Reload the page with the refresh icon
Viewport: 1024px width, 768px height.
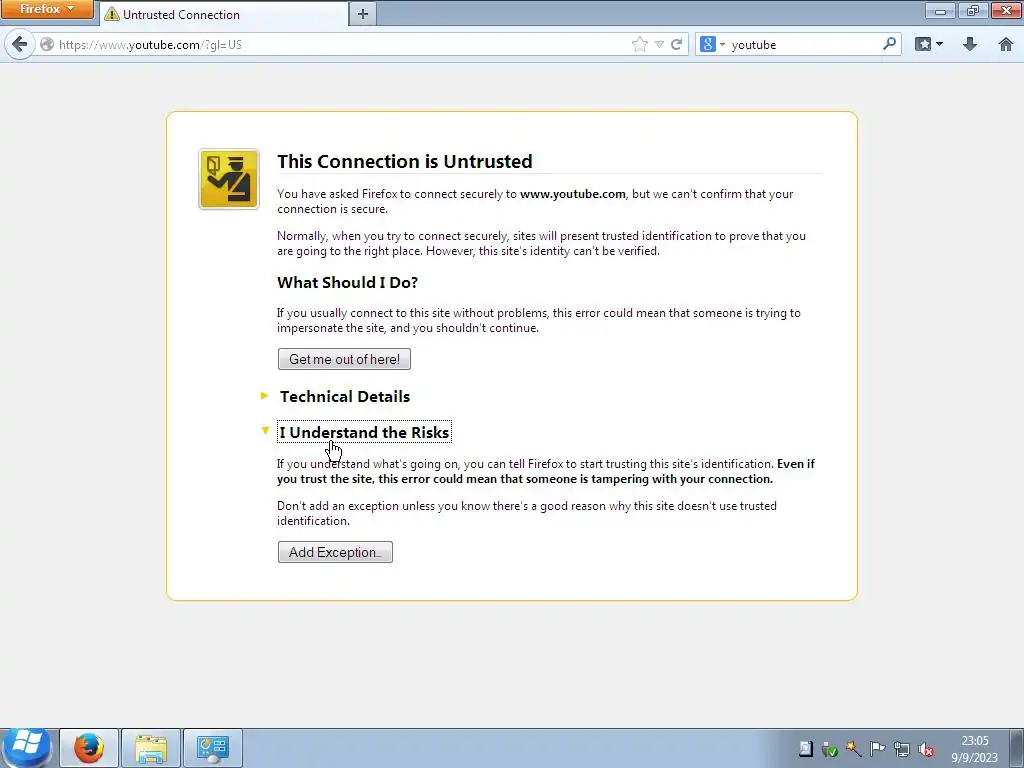click(x=677, y=44)
